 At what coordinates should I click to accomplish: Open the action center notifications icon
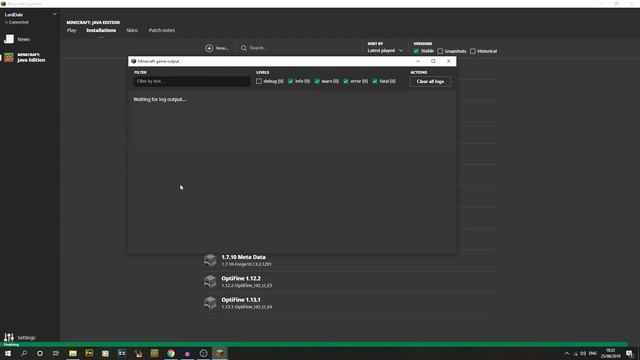pyautogui.click(x=629, y=353)
